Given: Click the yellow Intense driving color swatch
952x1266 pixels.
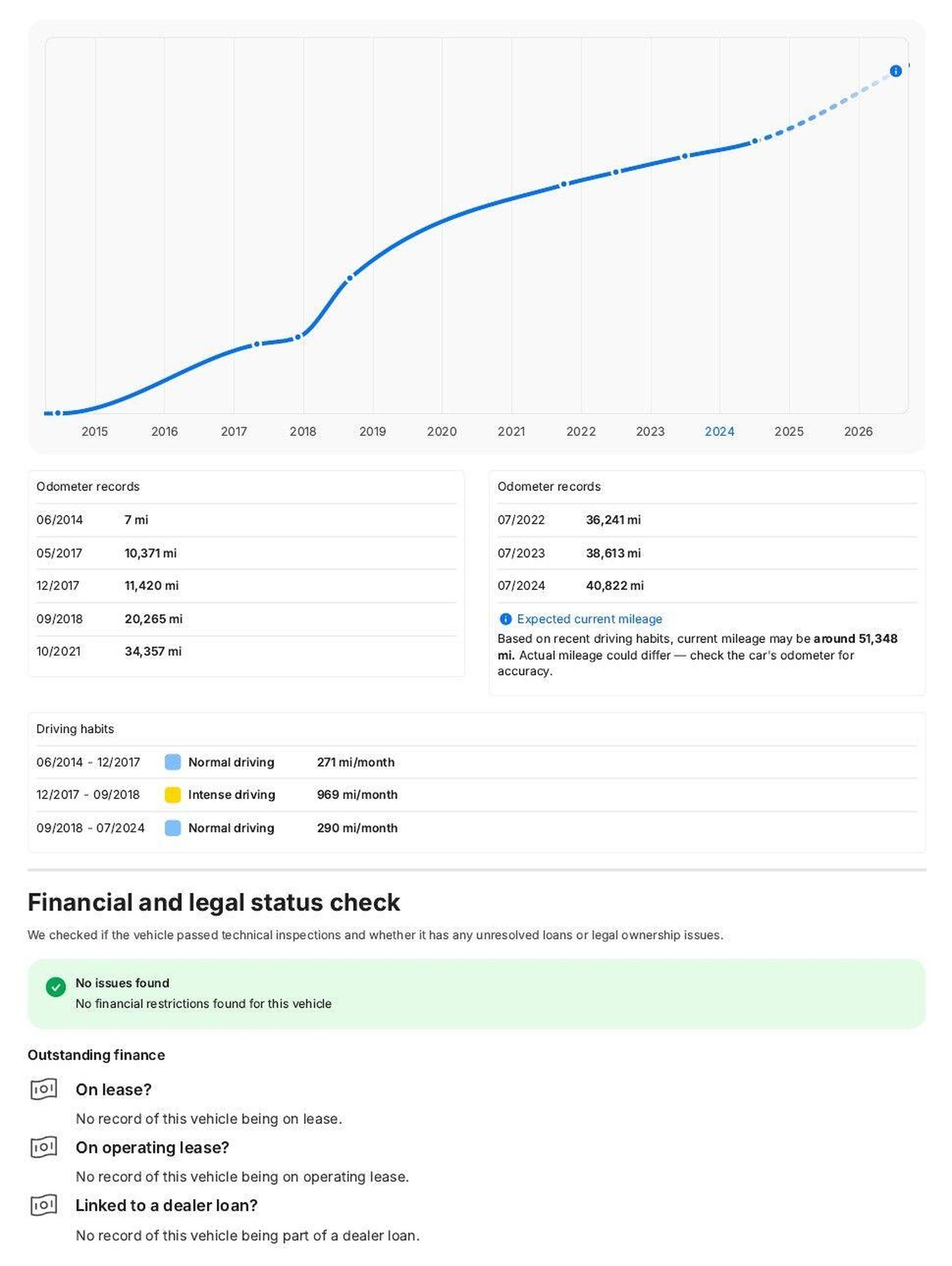Looking at the screenshot, I should tap(172, 795).
